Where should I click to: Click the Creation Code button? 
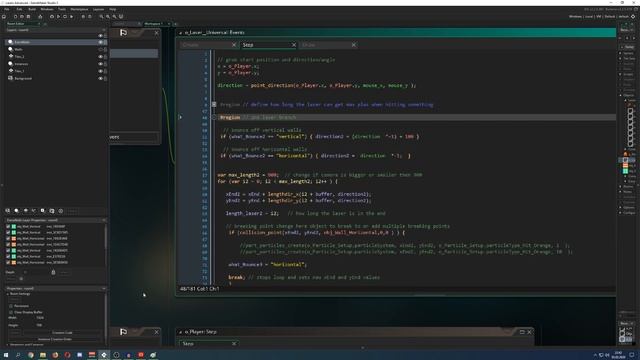(62, 333)
